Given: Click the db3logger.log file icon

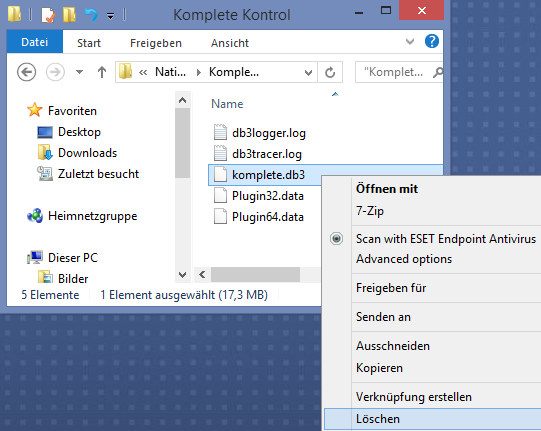Looking at the screenshot, I should (220, 132).
